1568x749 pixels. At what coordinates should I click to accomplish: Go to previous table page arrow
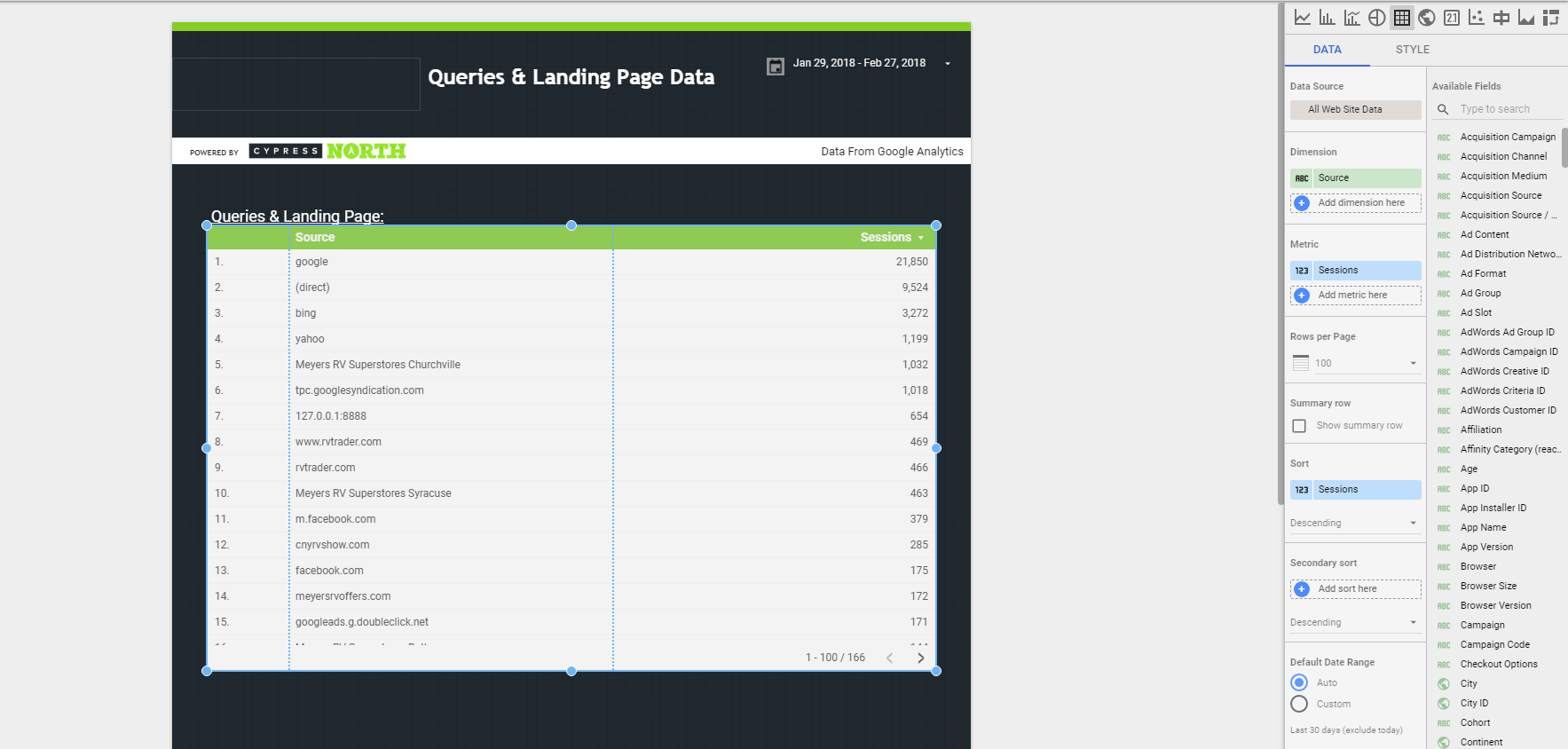pyautogui.click(x=889, y=658)
